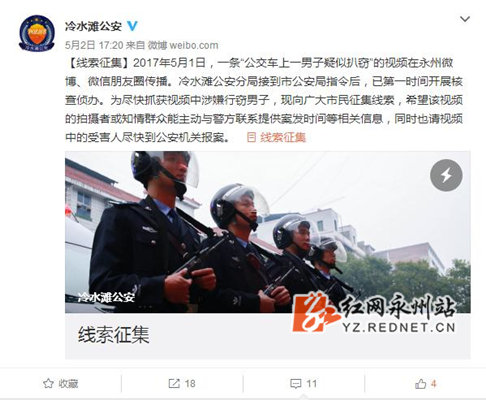Select the 收藏 label to favorite the post
The height and width of the screenshot is (400, 486).
click(x=68, y=384)
